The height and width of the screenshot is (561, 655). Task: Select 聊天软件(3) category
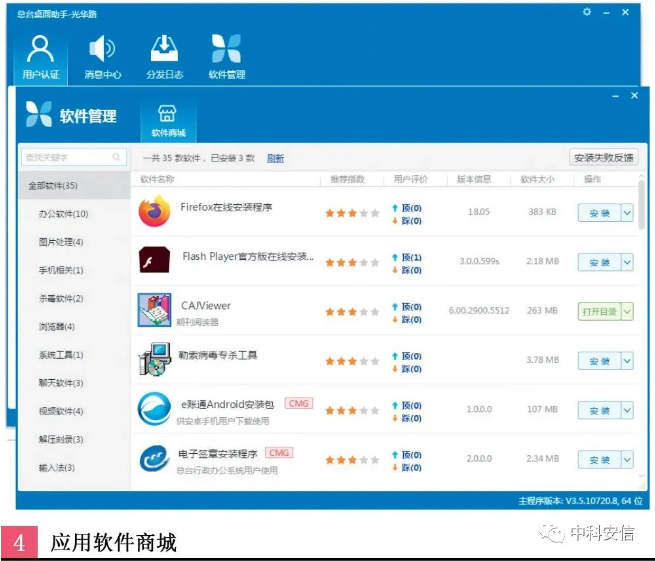click(x=61, y=383)
